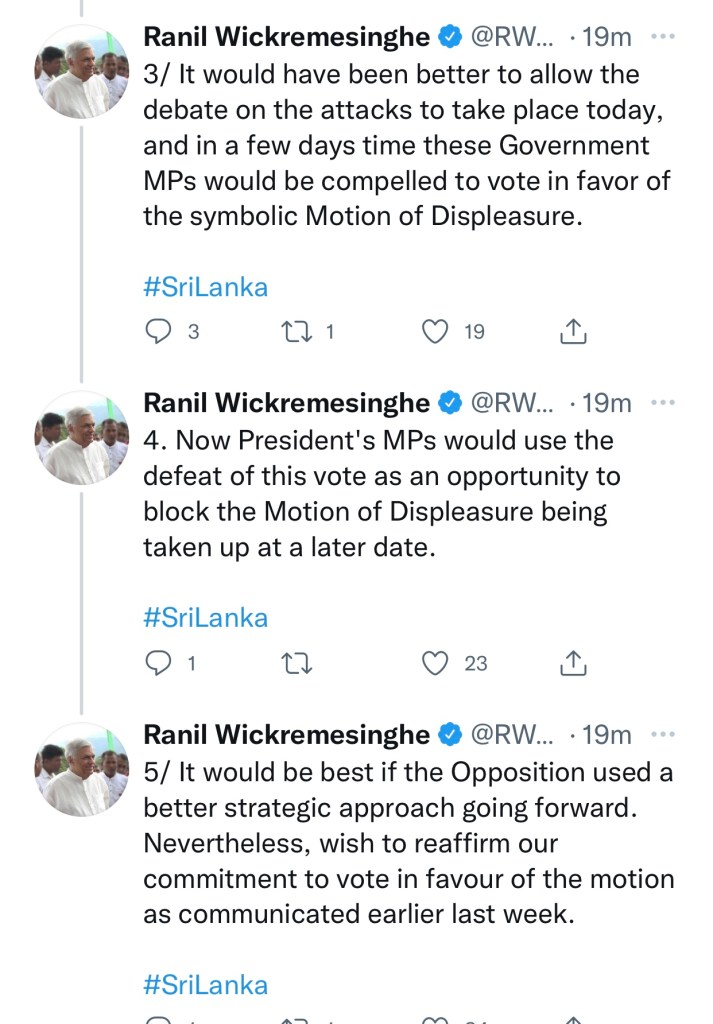Tap #SriLanka hashtag under tweet 5/
This screenshot has width=713, height=1024.
pos(206,984)
